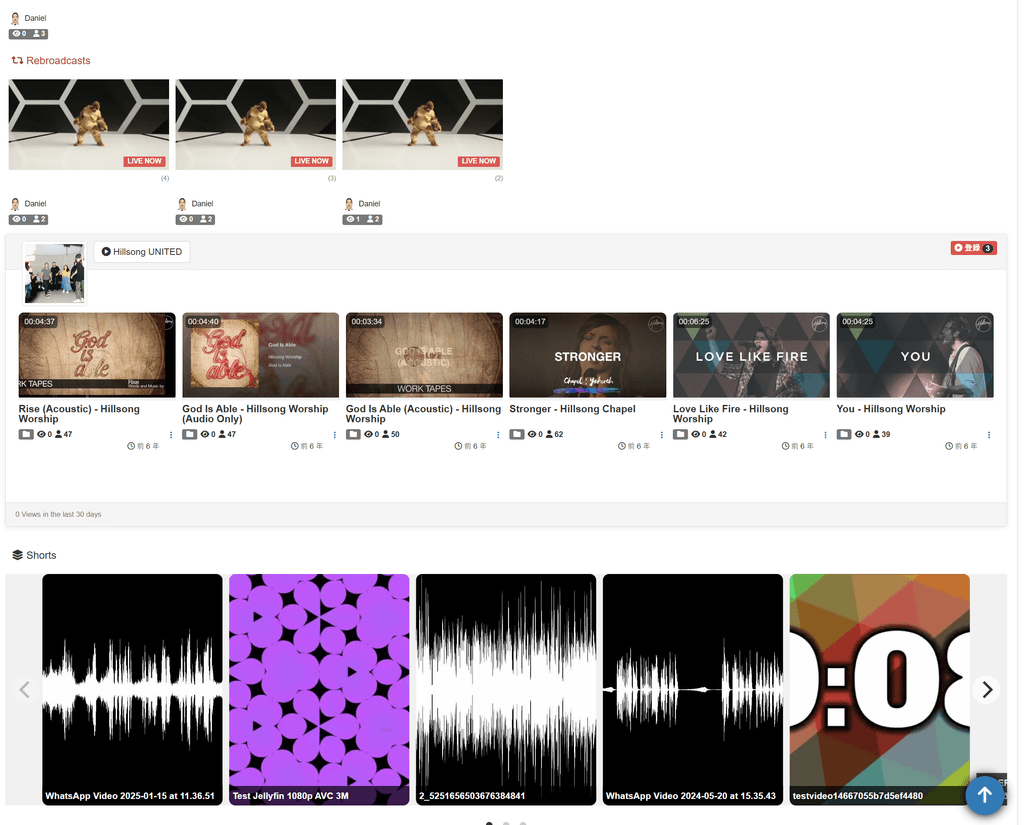
Task: Open God Is Able (Acoustic) title link
Action: (x=423, y=413)
